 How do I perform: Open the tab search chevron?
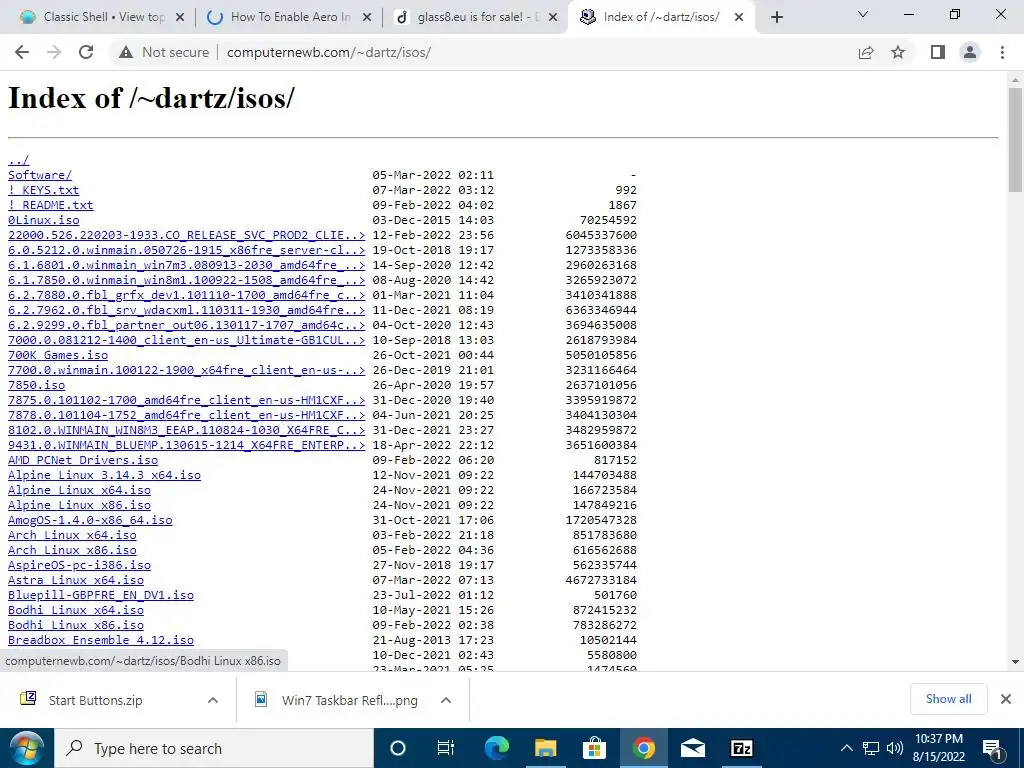tap(863, 14)
